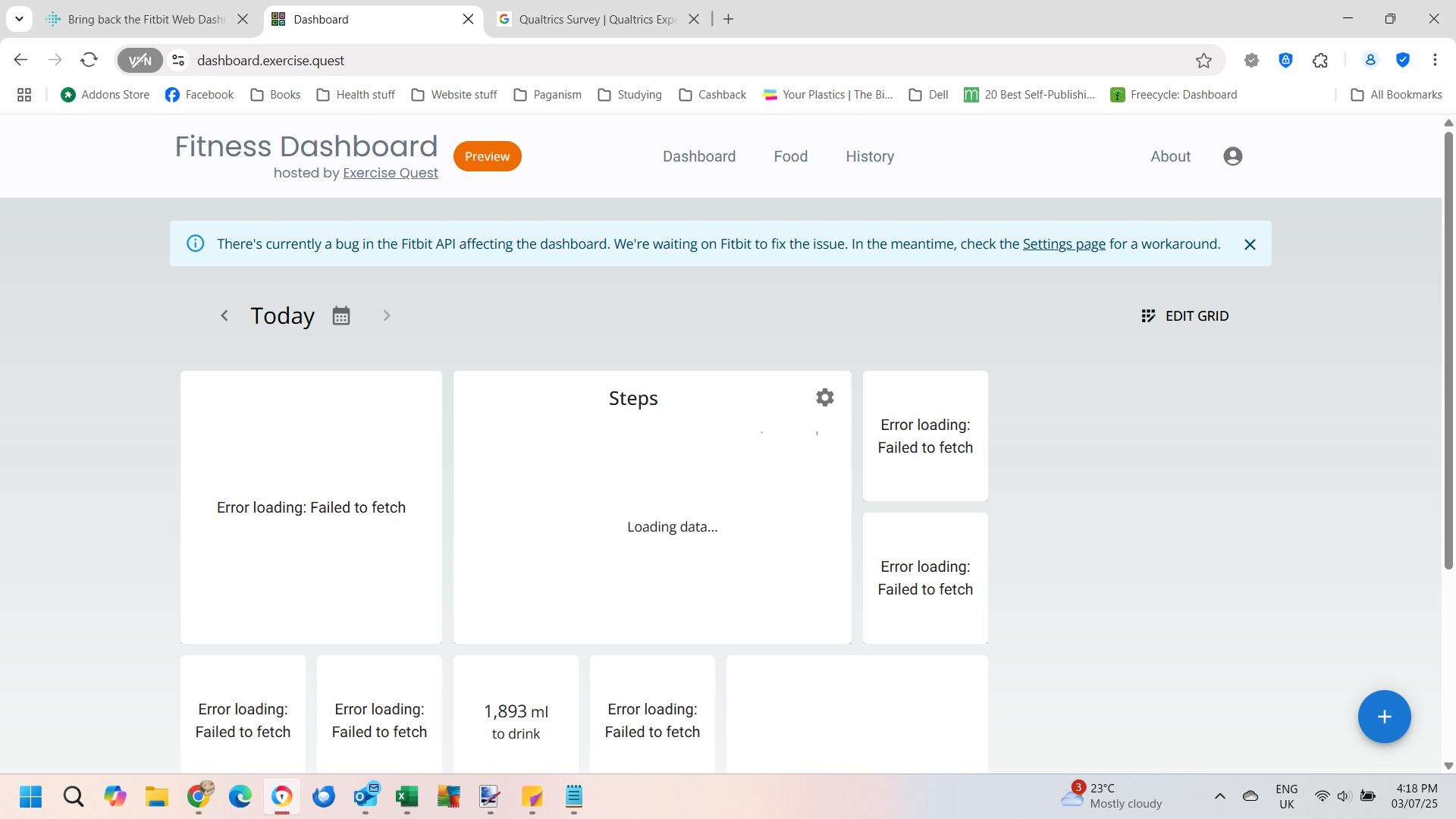Open the Food navigation page

point(790,156)
